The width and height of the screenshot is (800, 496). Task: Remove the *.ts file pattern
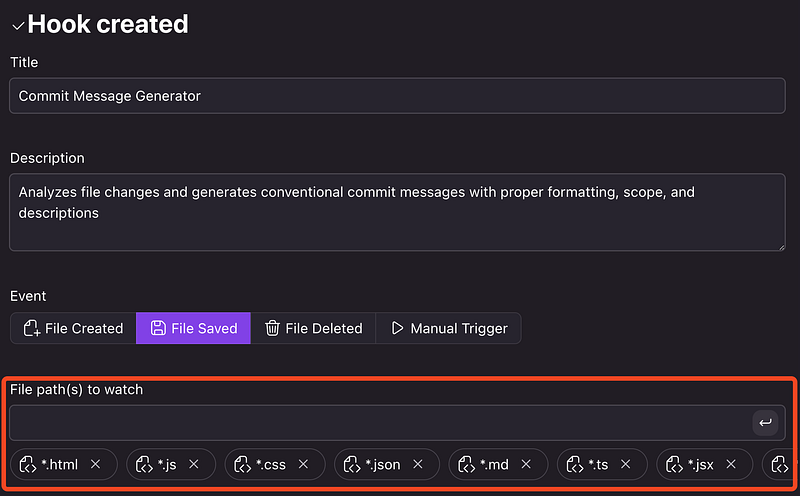tap(626, 464)
